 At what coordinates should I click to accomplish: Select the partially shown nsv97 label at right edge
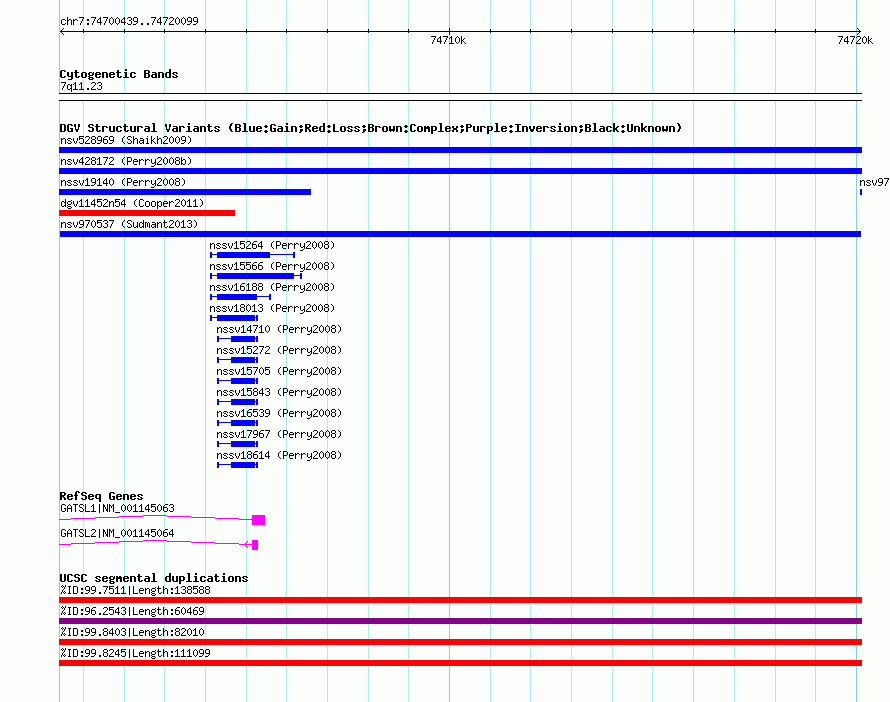click(874, 182)
